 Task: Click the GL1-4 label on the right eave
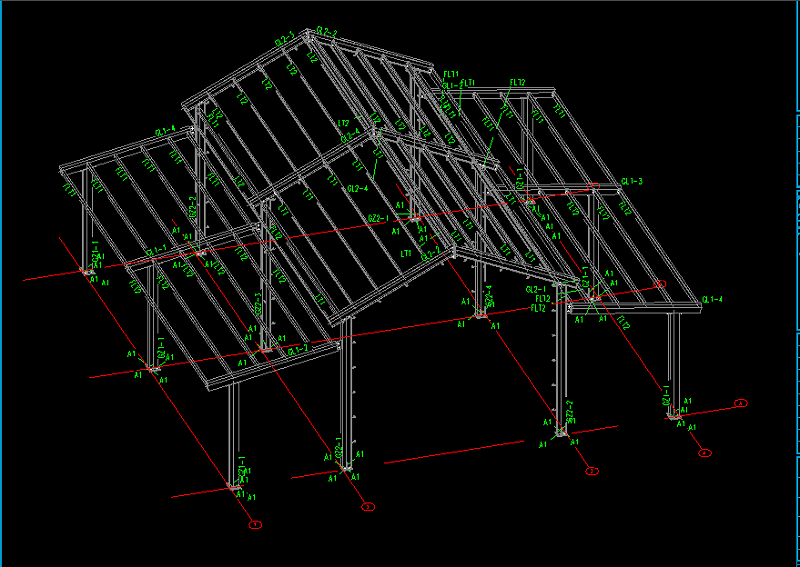point(713,299)
